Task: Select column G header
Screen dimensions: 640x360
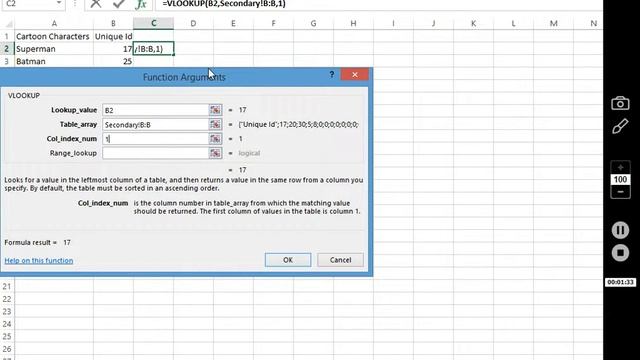Action: click(313, 23)
